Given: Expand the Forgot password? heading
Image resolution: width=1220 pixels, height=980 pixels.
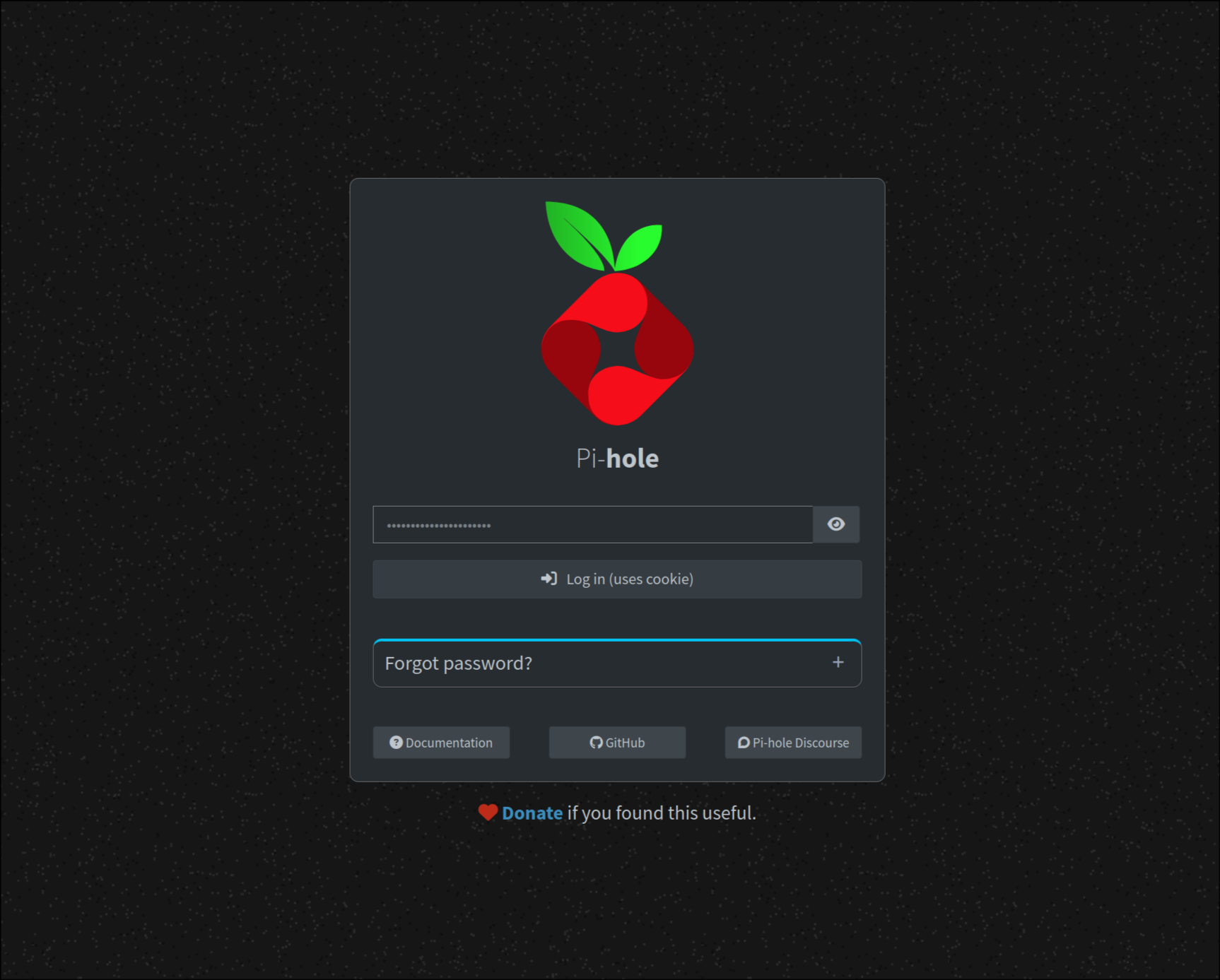Looking at the screenshot, I should click(458, 663).
